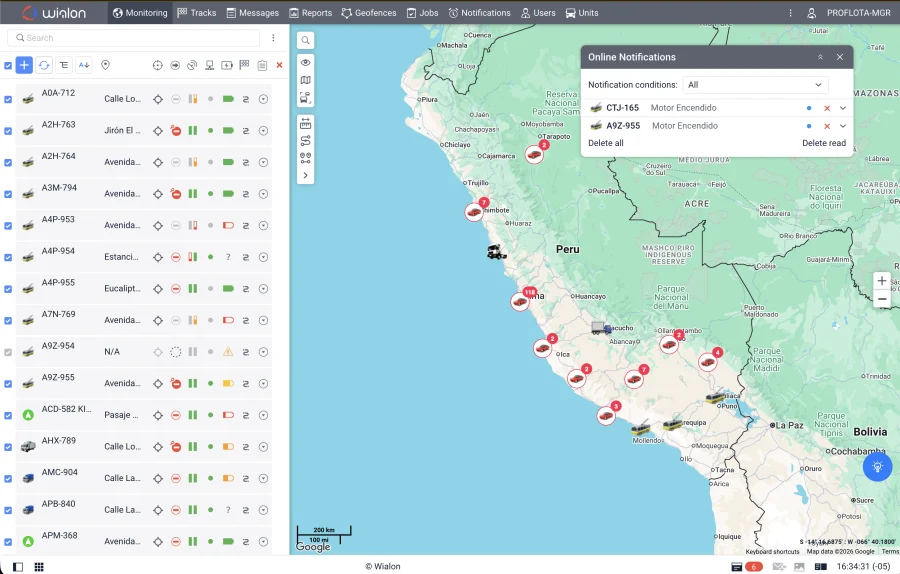Click the blue add units plus button
This screenshot has height=574, width=900.
coord(24,65)
